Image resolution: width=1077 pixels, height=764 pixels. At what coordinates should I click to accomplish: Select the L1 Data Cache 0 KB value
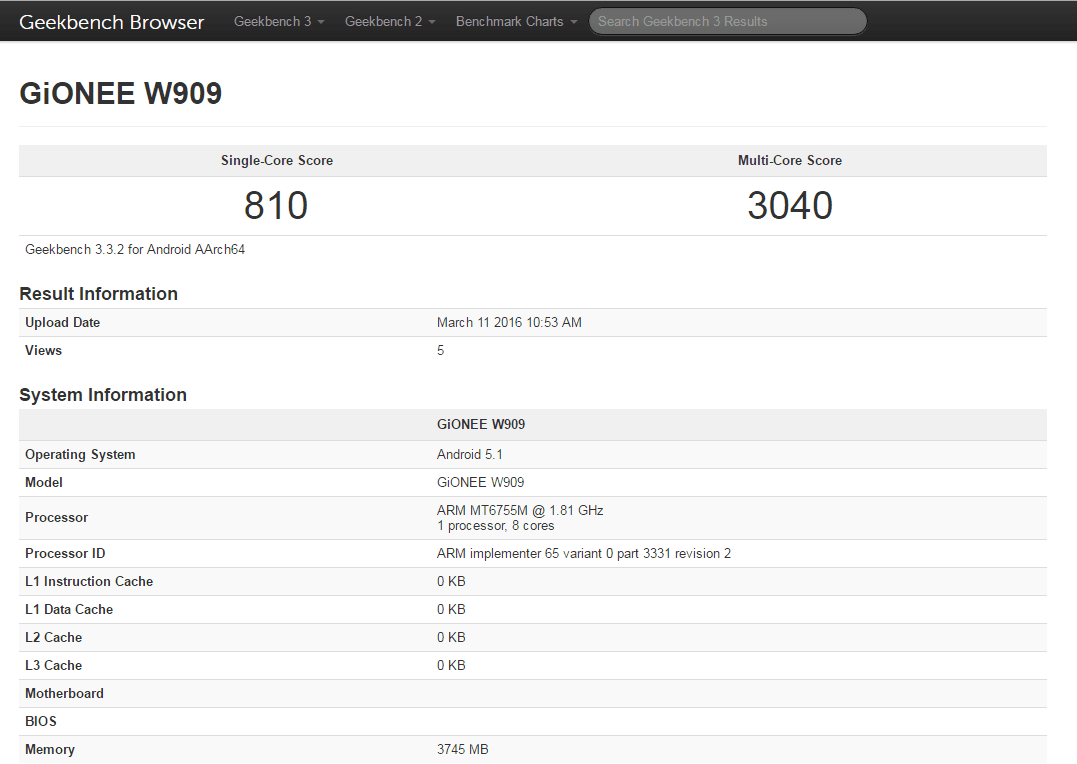pyautogui.click(x=451, y=609)
